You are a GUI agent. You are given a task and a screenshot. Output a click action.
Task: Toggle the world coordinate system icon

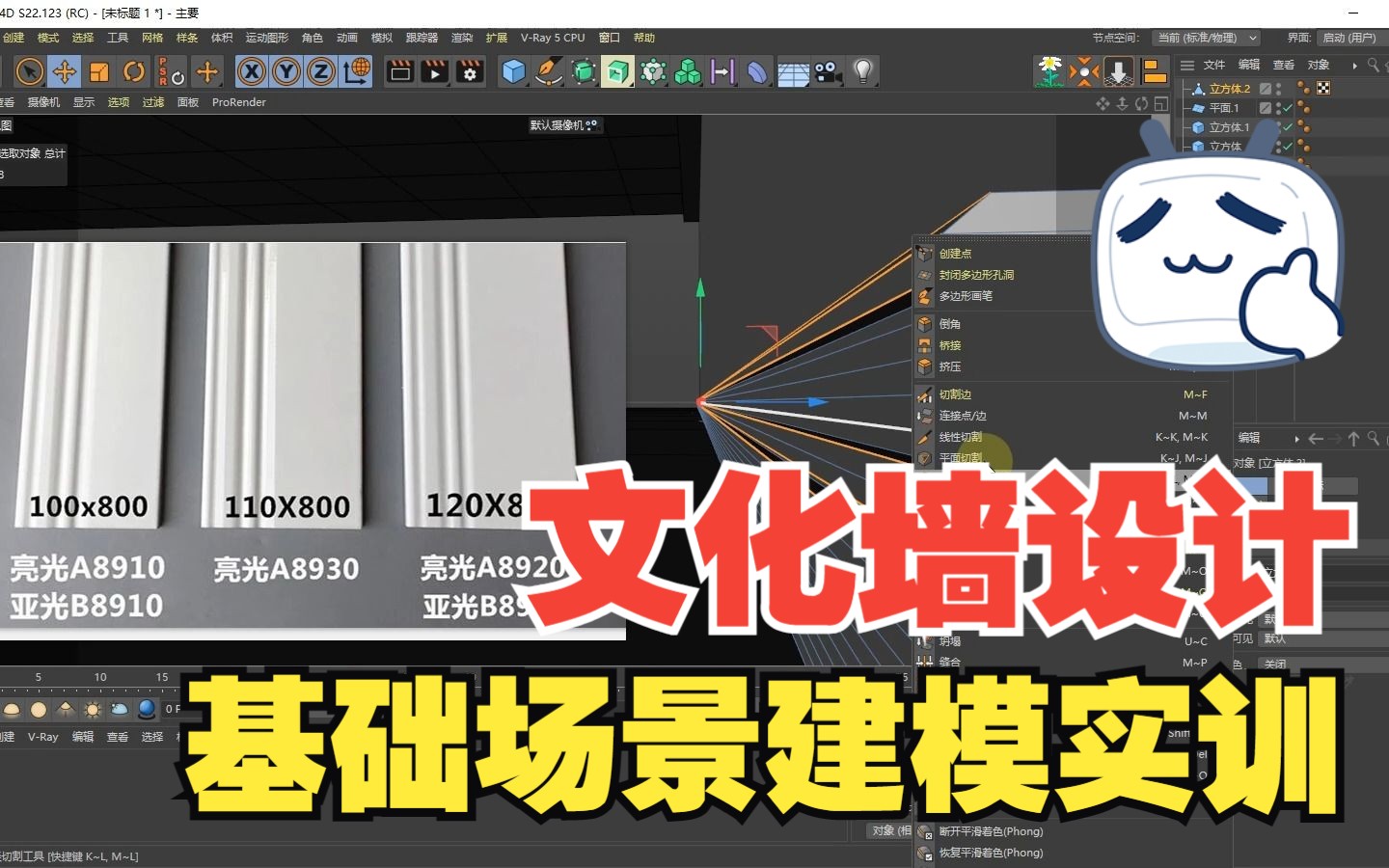tap(356, 71)
